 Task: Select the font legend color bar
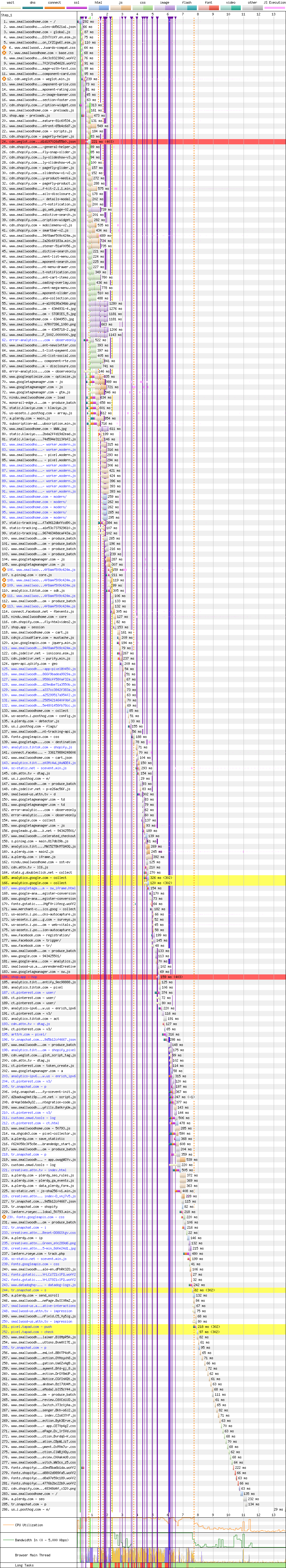point(209,8)
